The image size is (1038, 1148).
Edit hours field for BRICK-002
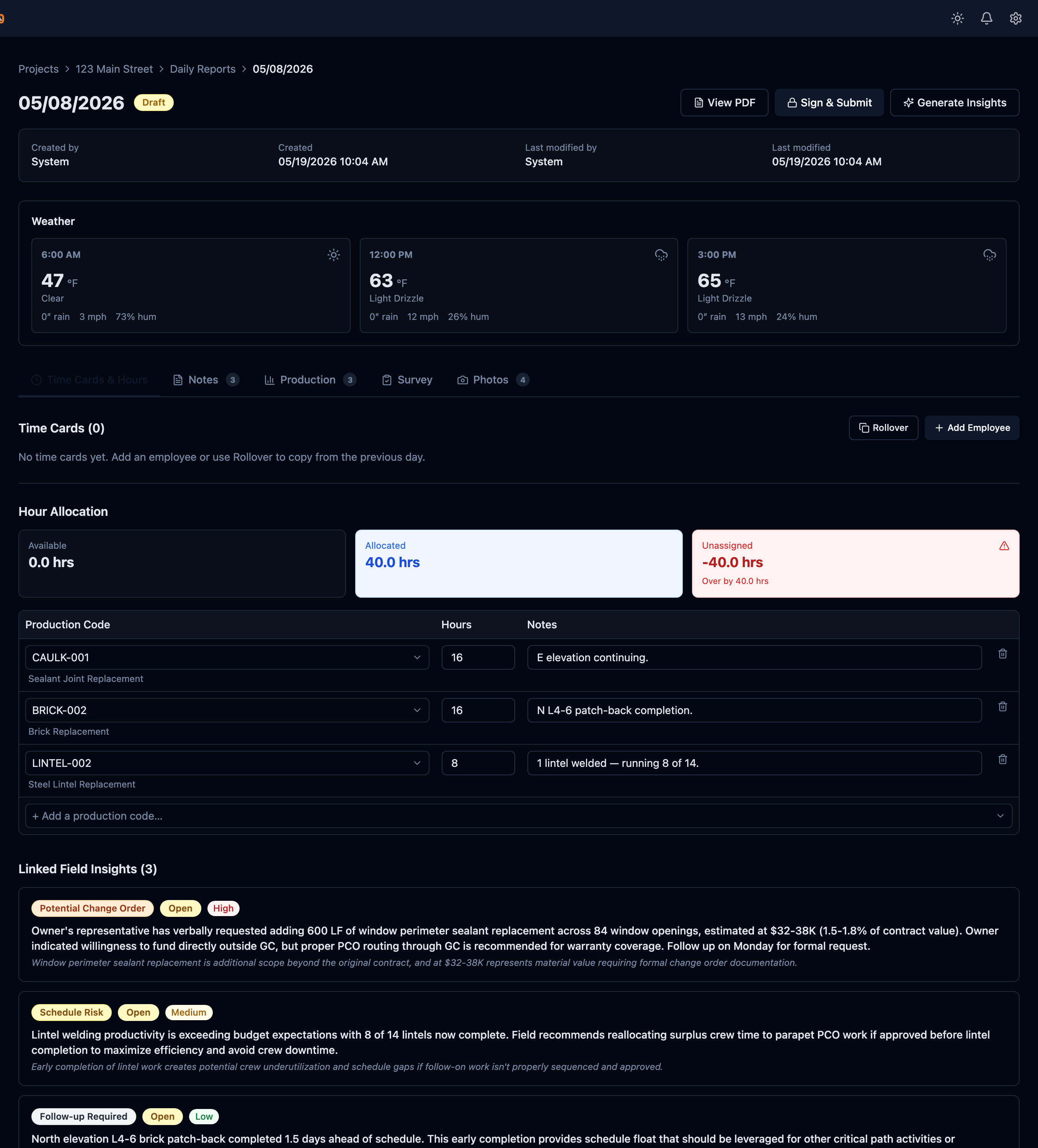coord(478,710)
